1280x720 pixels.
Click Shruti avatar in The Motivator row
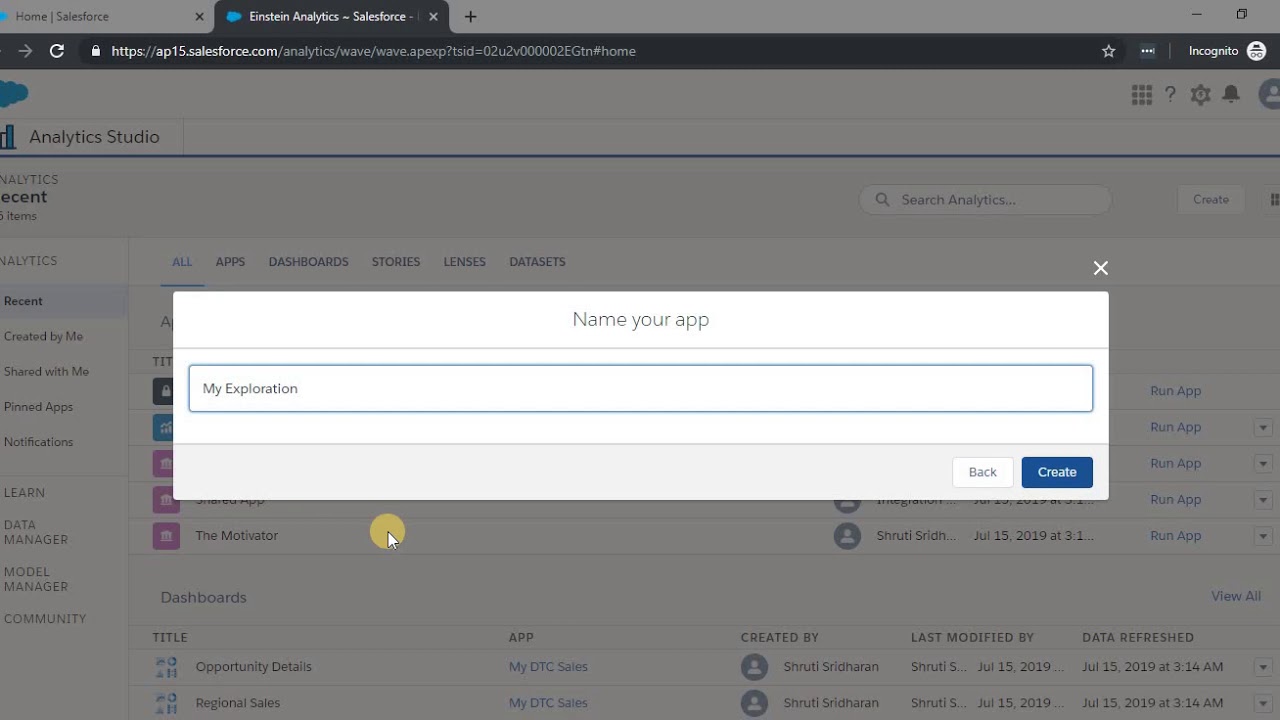tap(847, 536)
